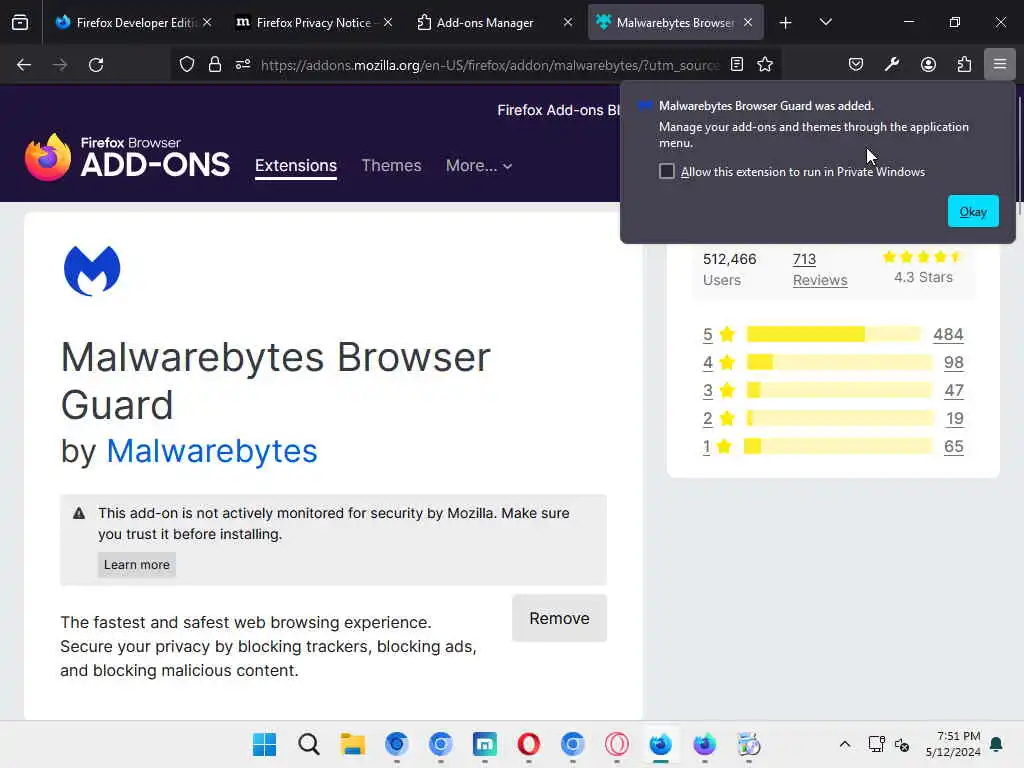Viewport: 1024px width, 768px height.
Task: Open File Explorer from taskbar
Action: [x=353, y=744]
